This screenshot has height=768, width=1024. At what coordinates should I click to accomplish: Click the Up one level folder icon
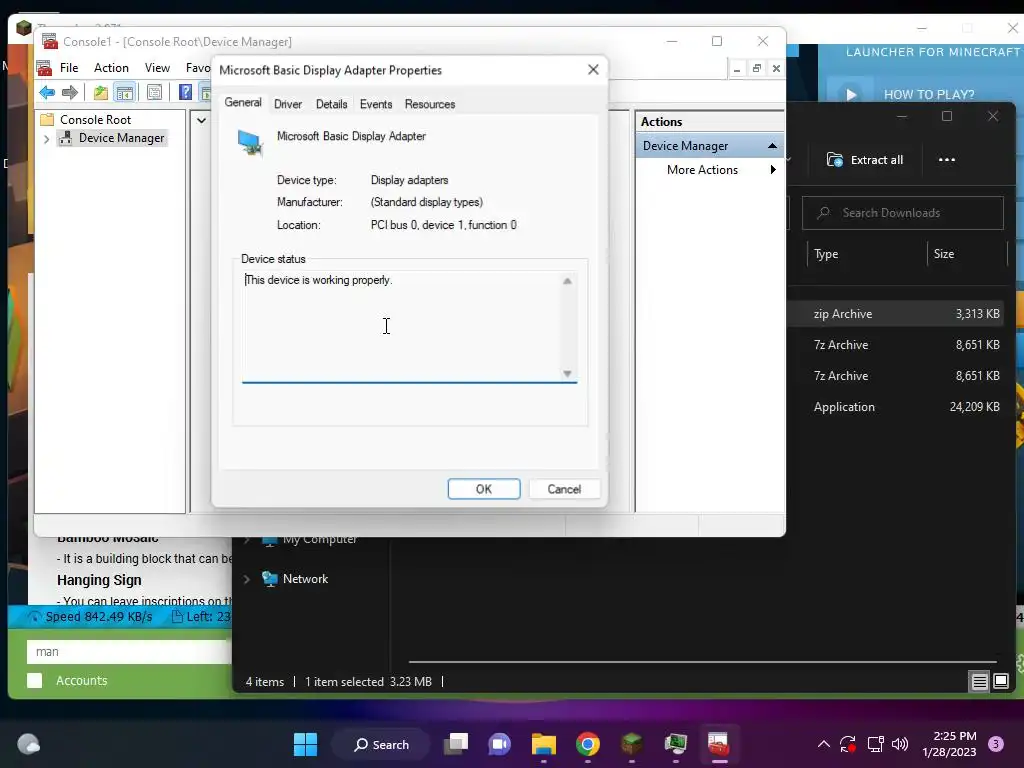[x=101, y=92]
